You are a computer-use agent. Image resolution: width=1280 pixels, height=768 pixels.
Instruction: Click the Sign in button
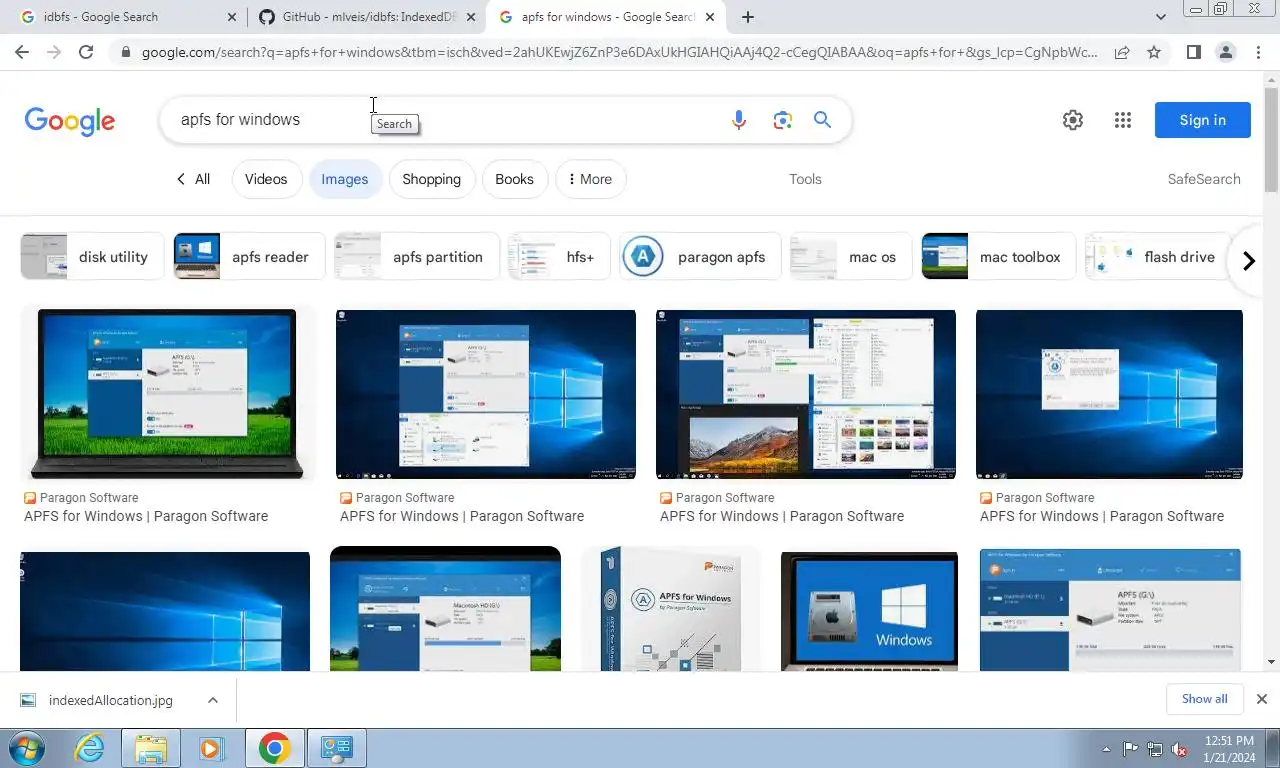1202,120
